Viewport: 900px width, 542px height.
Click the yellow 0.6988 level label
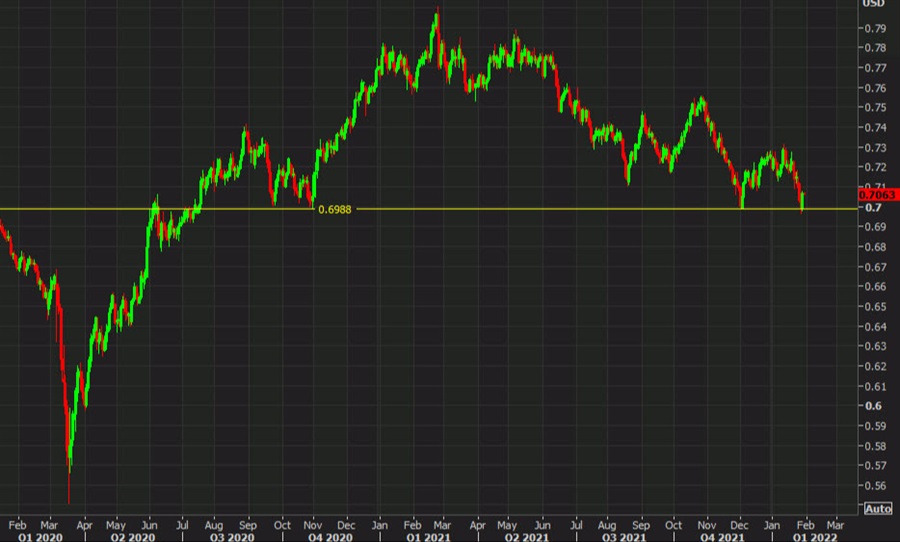coord(335,210)
